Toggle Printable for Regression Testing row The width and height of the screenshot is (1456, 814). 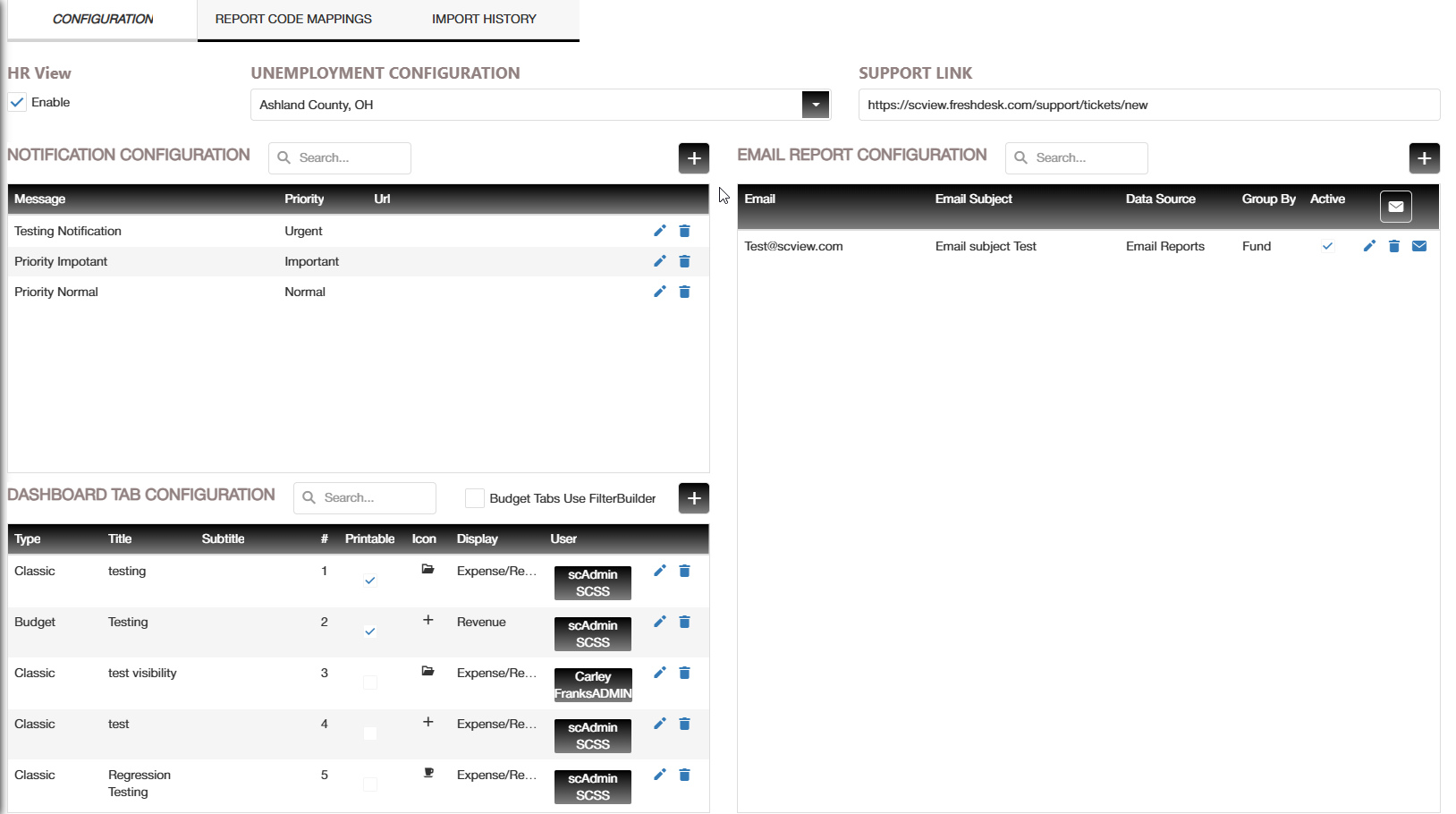coord(370,784)
